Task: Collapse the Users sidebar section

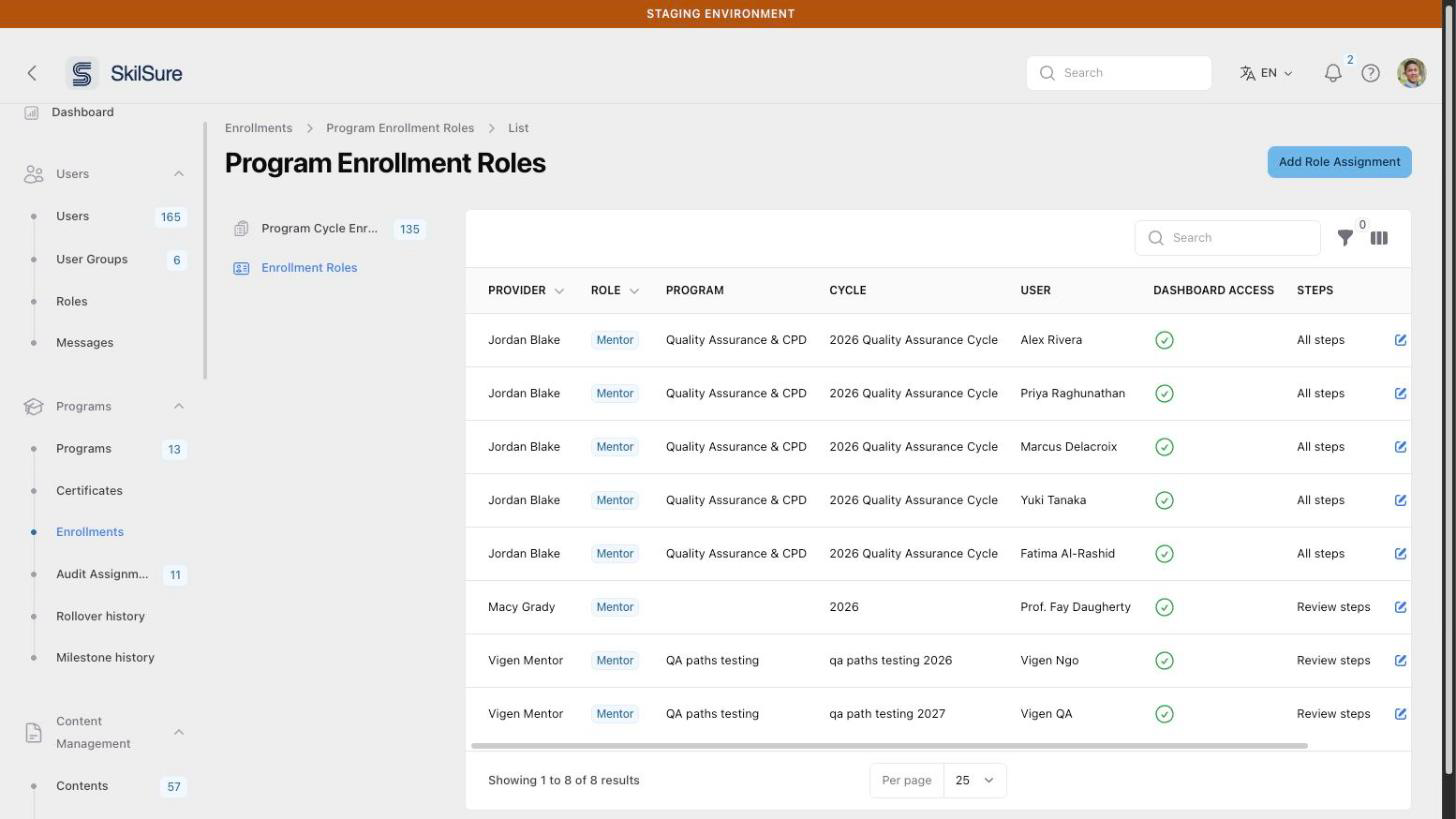Action: [179, 174]
